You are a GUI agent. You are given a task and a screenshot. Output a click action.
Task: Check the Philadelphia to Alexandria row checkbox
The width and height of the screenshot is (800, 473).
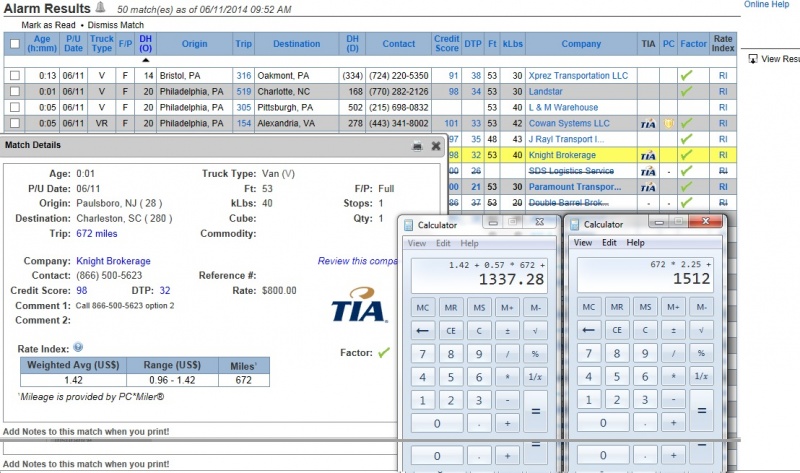[15, 123]
